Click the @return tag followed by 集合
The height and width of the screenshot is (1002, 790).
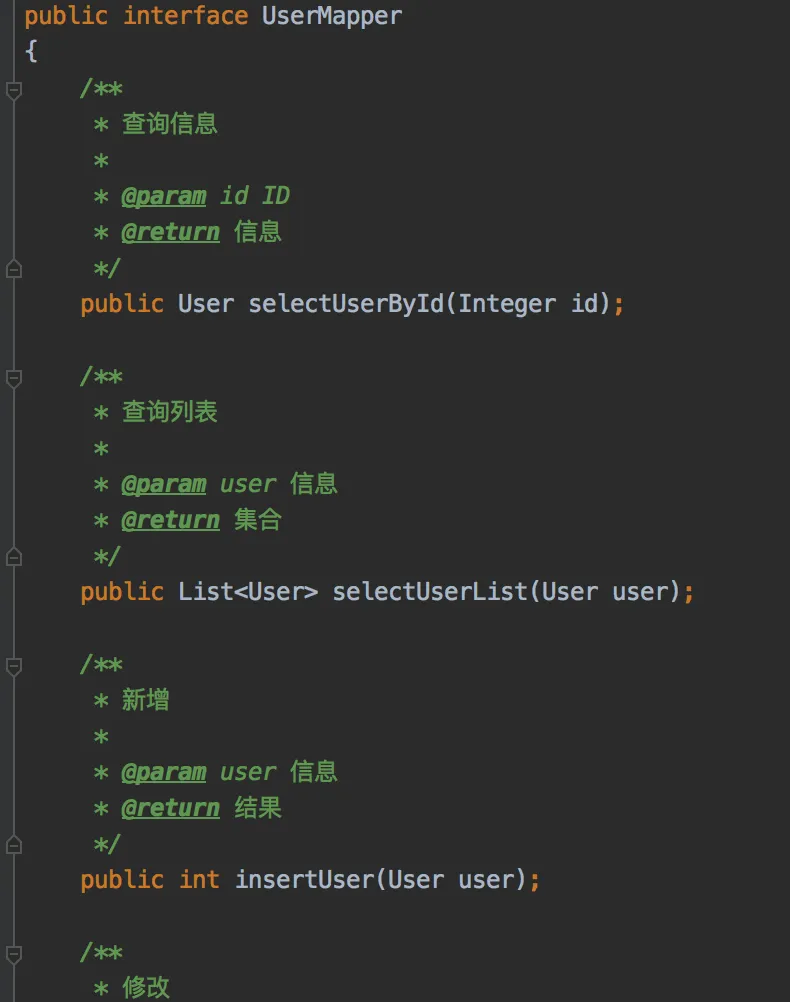pos(170,520)
